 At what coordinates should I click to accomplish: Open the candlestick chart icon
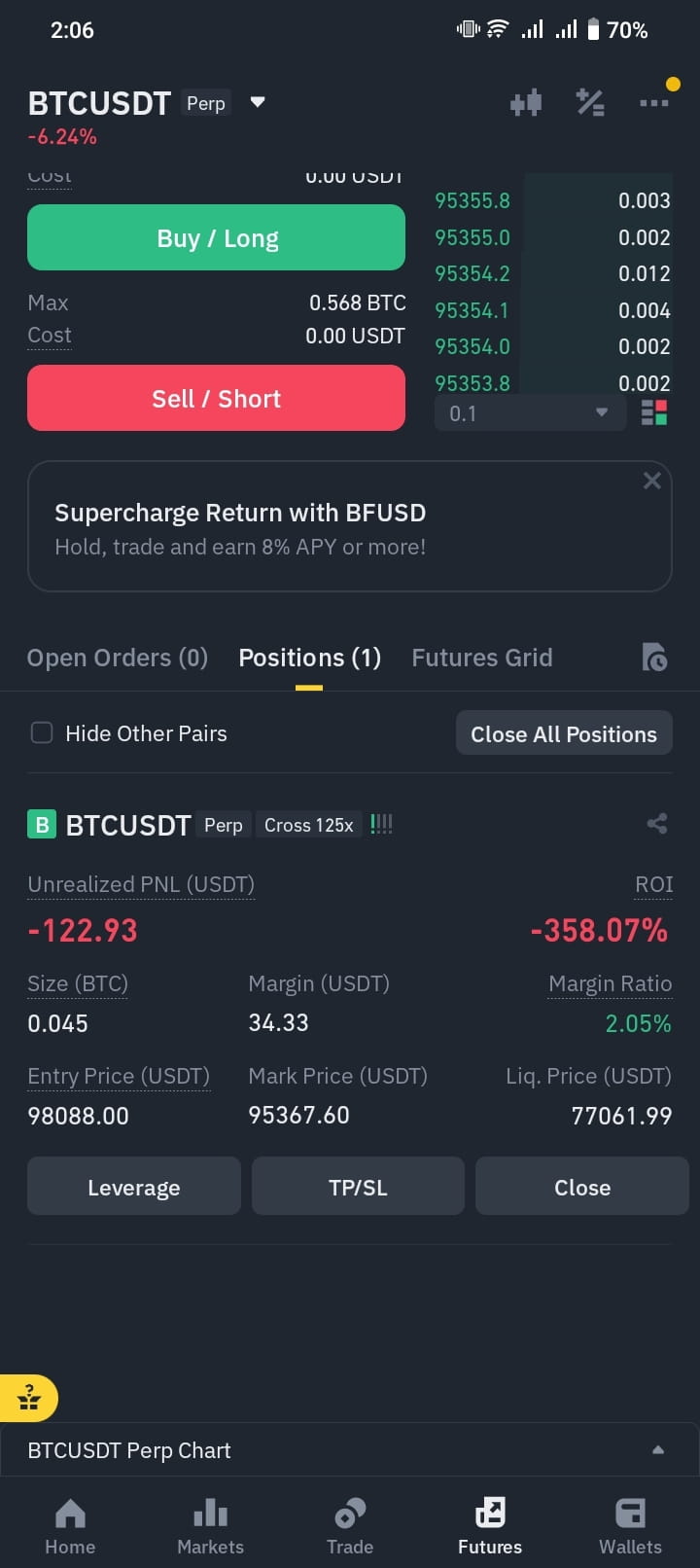click(x=525, y=102)
